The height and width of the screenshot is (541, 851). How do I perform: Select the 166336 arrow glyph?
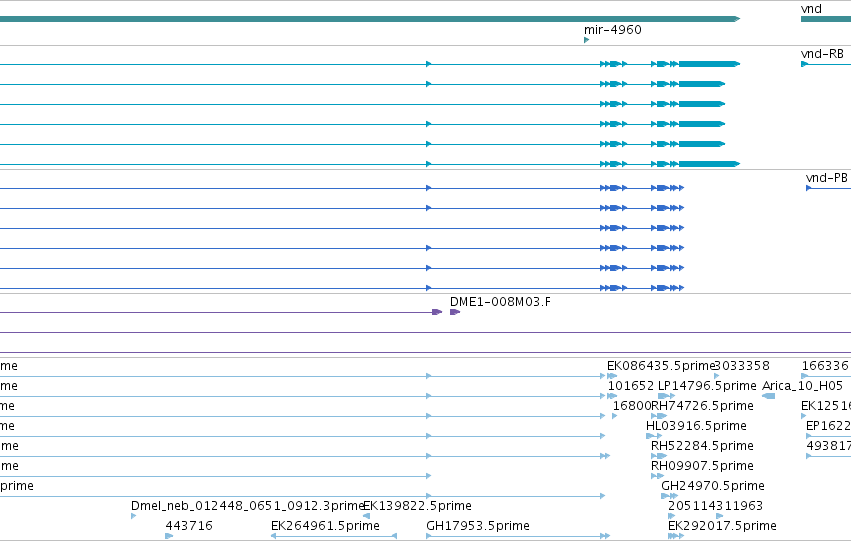coord(805,376)
